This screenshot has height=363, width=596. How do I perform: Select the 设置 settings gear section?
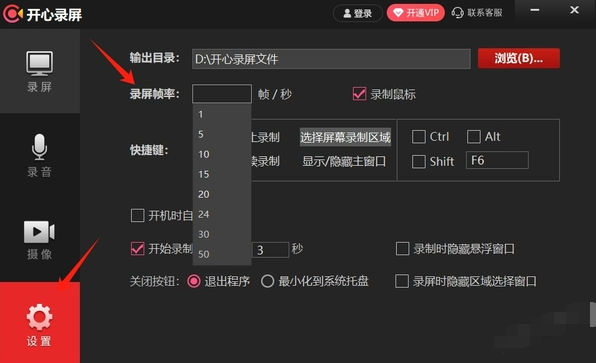(40, 323)
